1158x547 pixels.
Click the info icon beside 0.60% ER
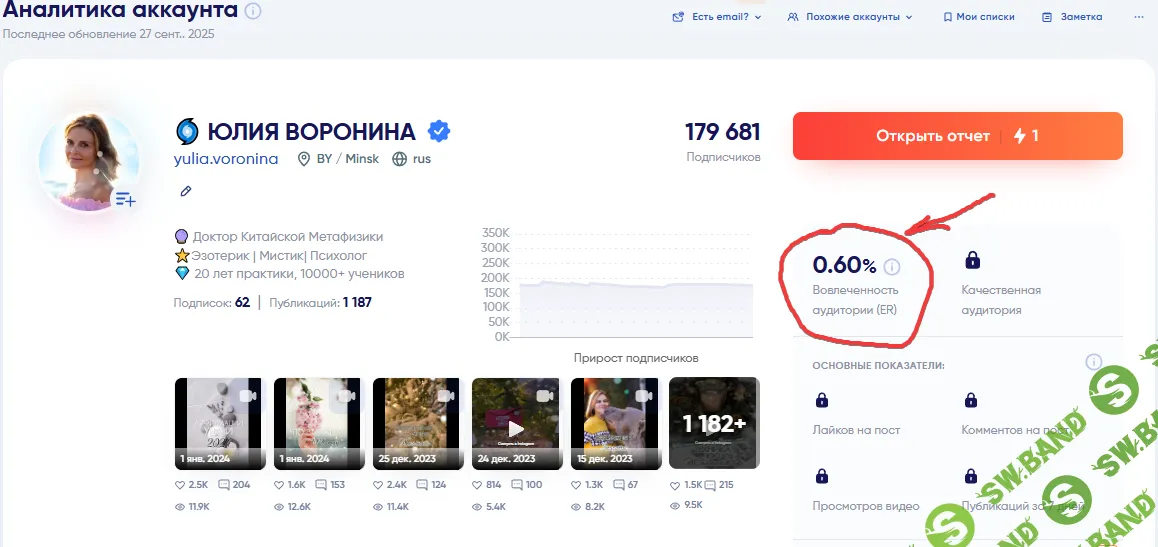coord(892,267)
